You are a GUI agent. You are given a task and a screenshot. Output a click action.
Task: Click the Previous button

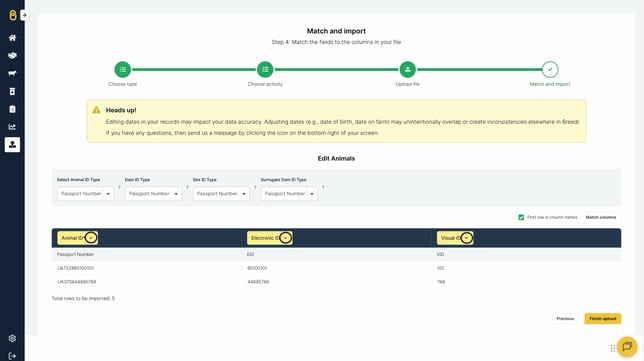pos(565,319)
